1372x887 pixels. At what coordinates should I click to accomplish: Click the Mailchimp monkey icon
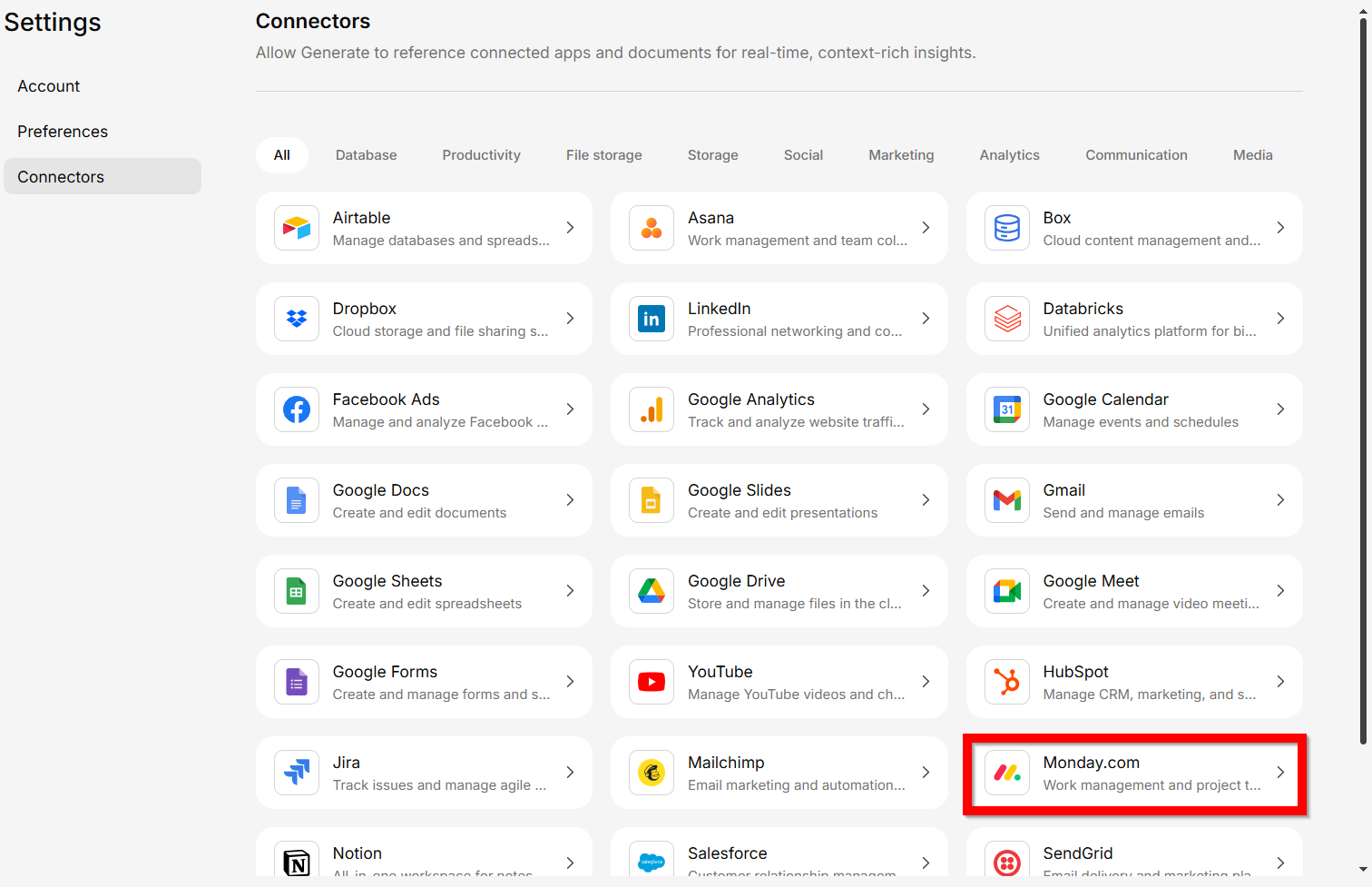pyautogui.click(x=652, y=773)
